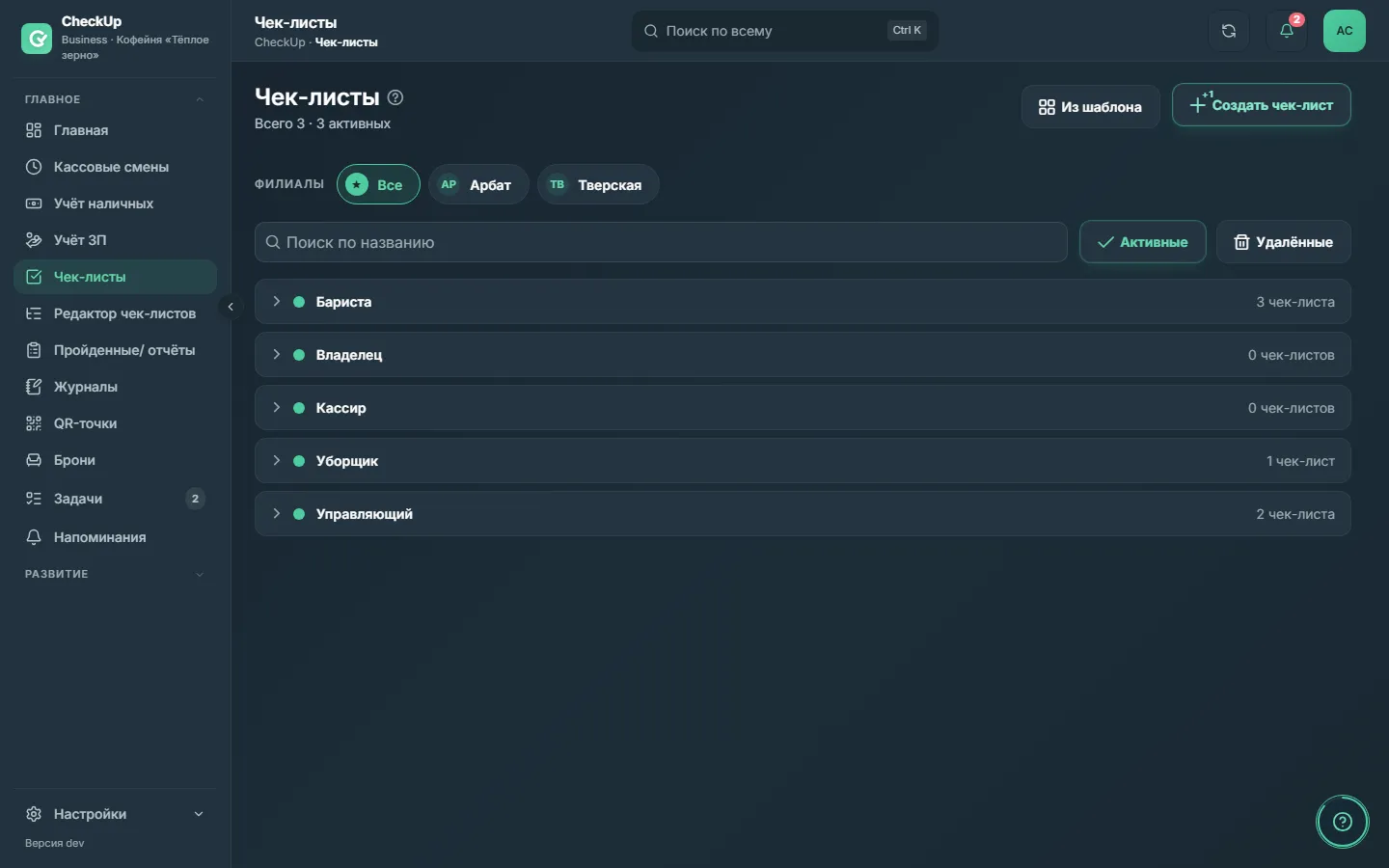Filter by Тверская branch

(598, 184)
